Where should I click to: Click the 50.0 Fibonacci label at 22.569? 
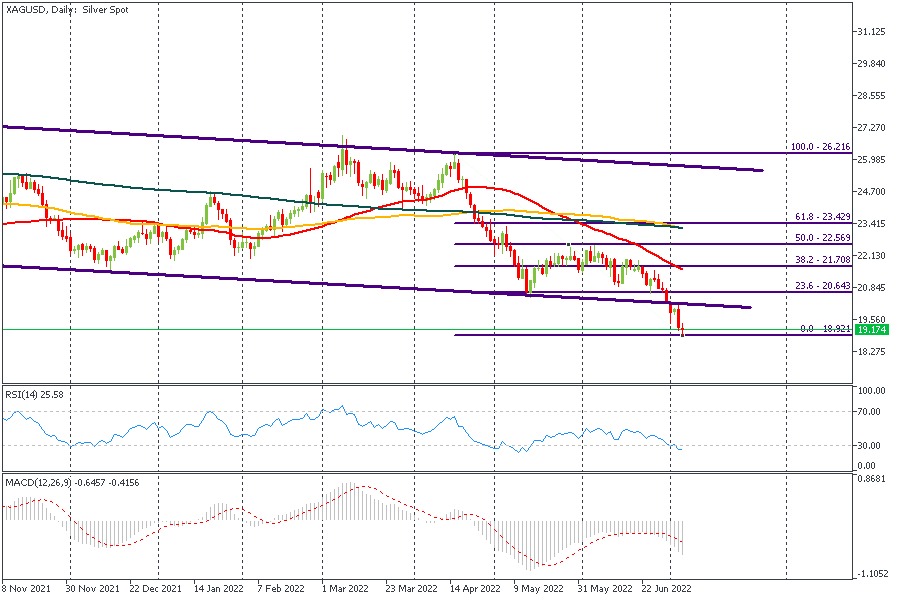(x=821, y=238)
